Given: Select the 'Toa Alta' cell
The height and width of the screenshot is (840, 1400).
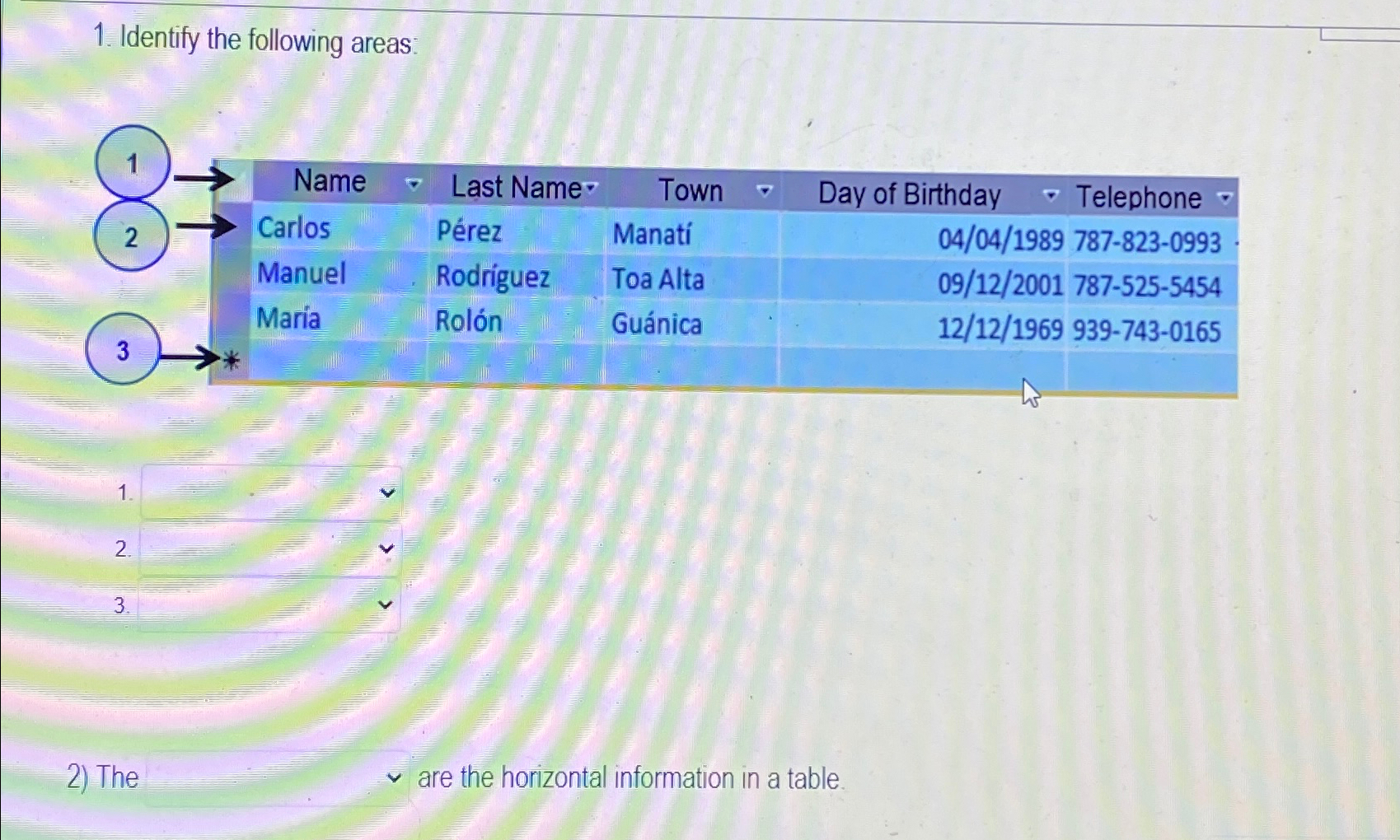Looking at the screenshot, I should point(691,280).
